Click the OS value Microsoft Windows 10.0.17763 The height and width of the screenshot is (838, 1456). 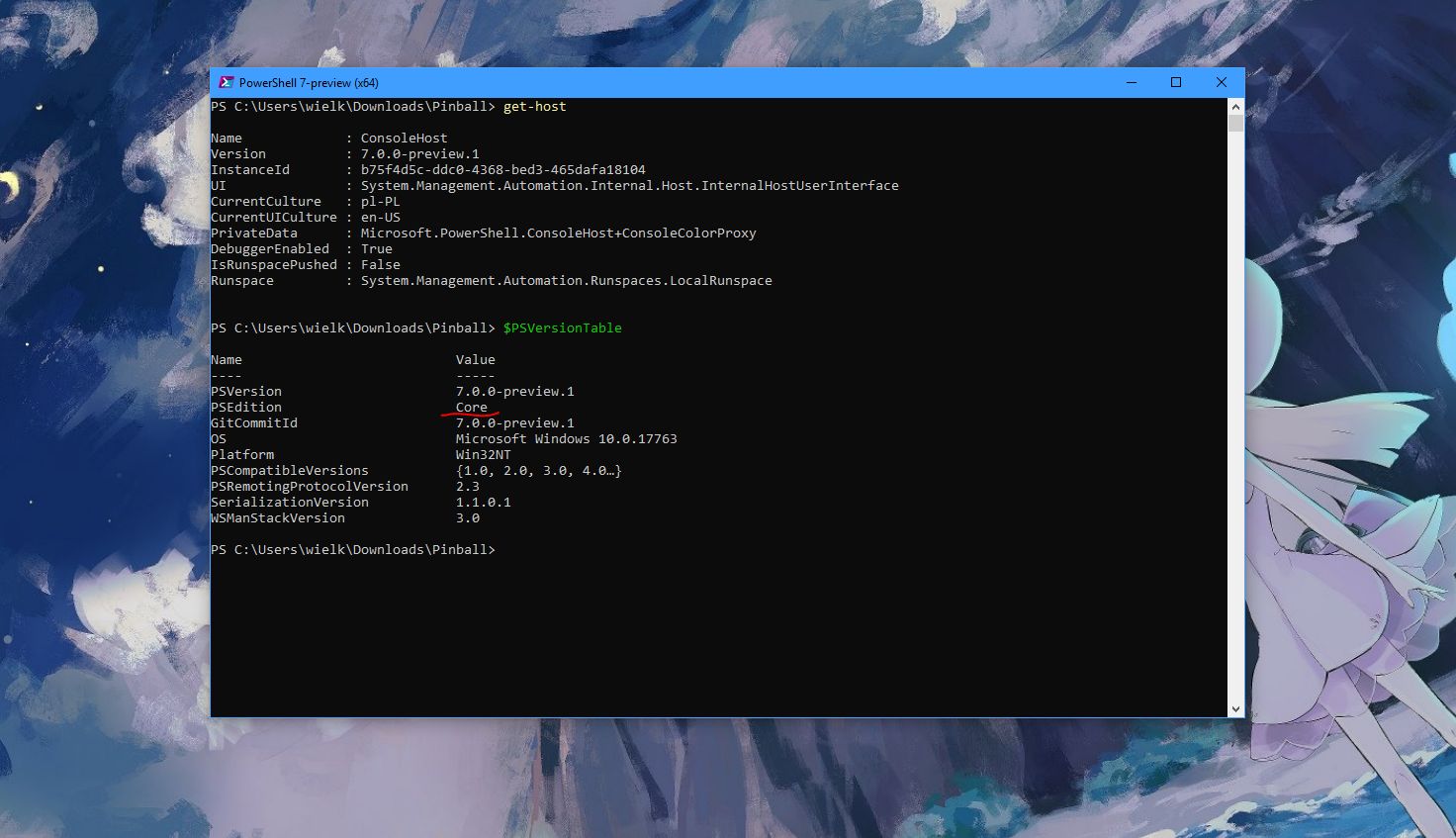click(566, 438)
